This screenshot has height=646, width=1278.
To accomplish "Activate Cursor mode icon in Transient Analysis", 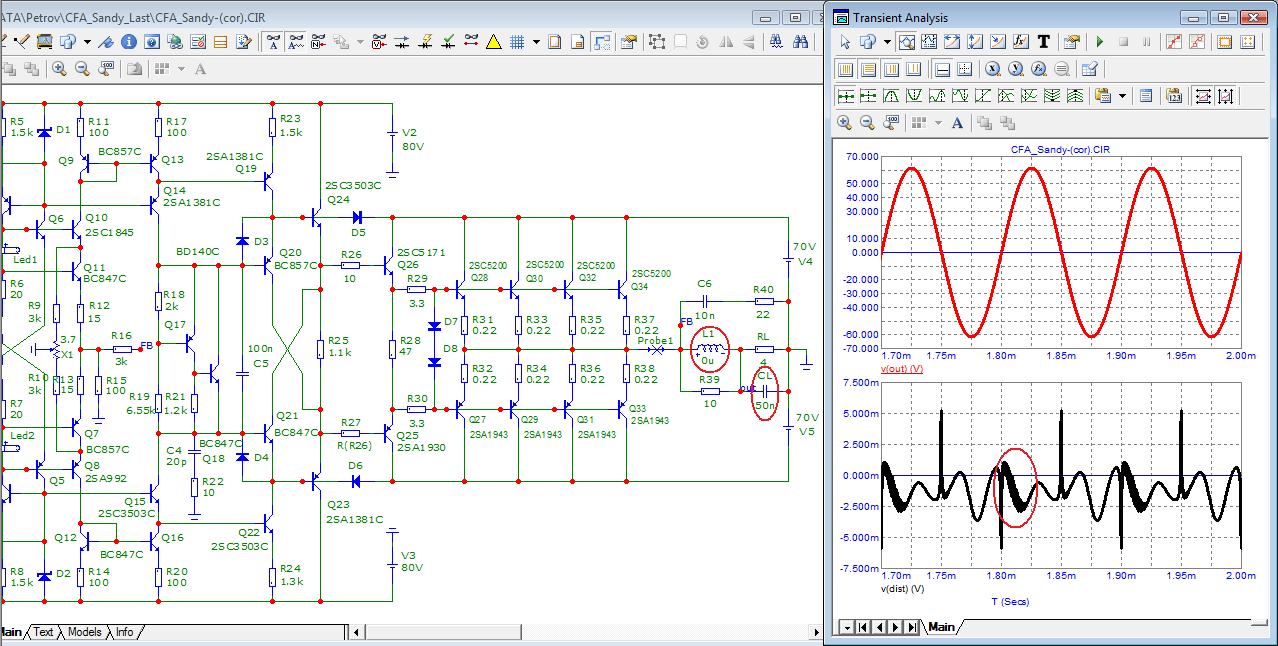I will 929,42.
